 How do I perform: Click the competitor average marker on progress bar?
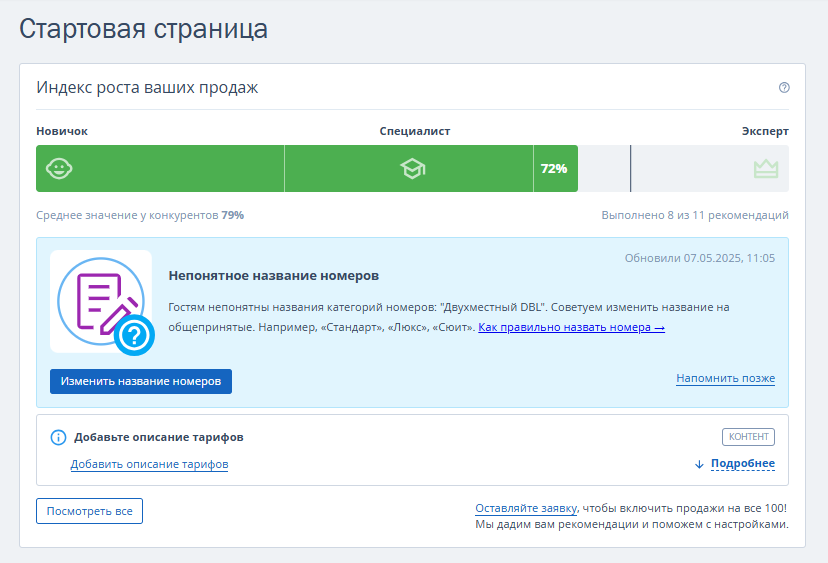(x=630, y=168)
